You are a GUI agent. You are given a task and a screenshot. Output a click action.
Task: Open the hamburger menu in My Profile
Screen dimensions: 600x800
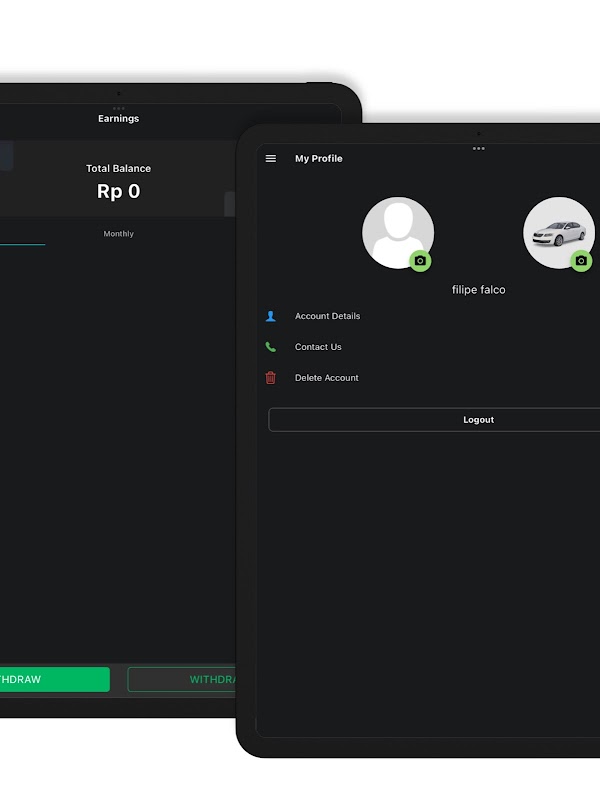point(271,159)
